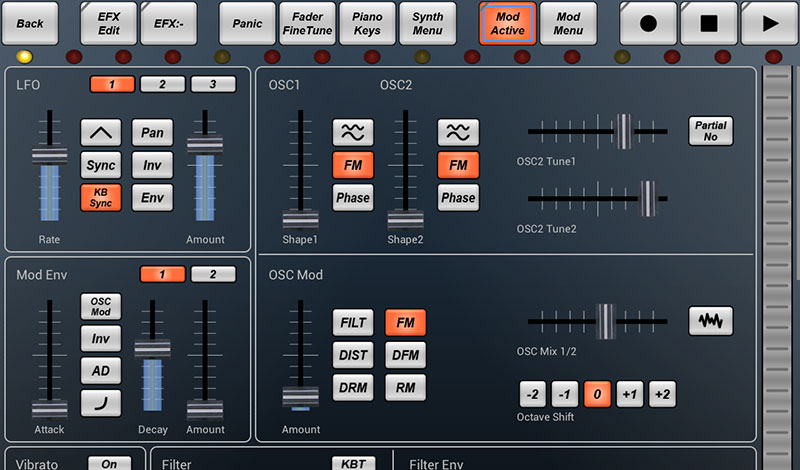Screen dimensions: 800x470
Task: Toggle the LFO Pan button
Action: coord(153,133)
